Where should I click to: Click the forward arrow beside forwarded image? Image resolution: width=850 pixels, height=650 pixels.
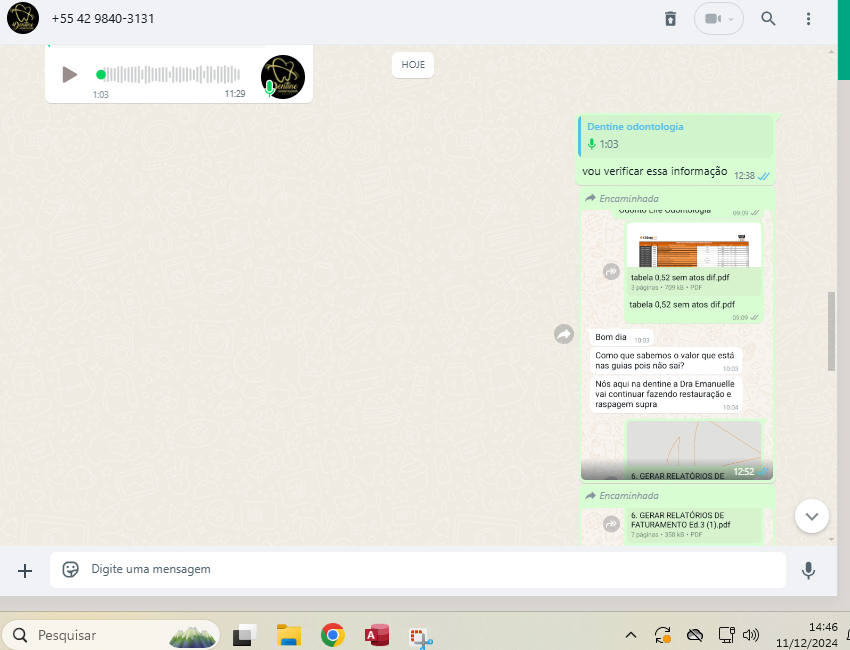tap(564, 334)
